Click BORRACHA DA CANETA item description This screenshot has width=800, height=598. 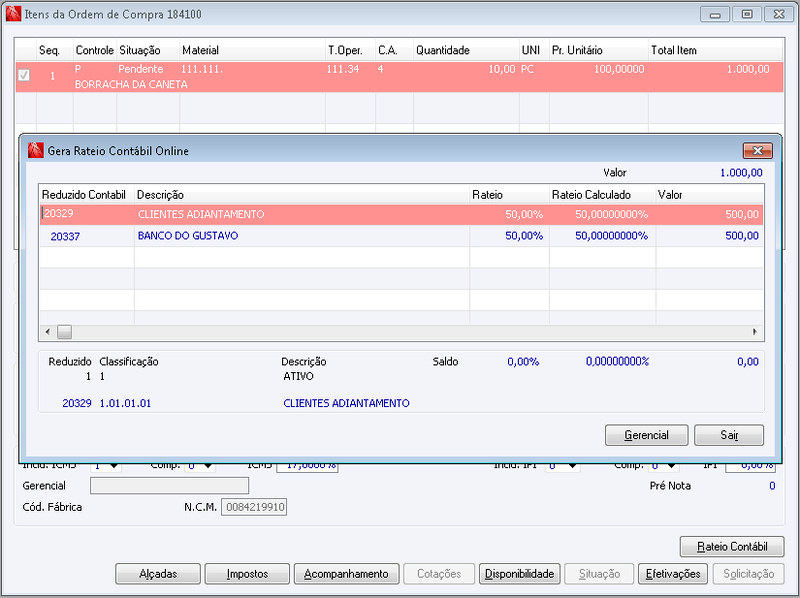click(x=131, y=85)
